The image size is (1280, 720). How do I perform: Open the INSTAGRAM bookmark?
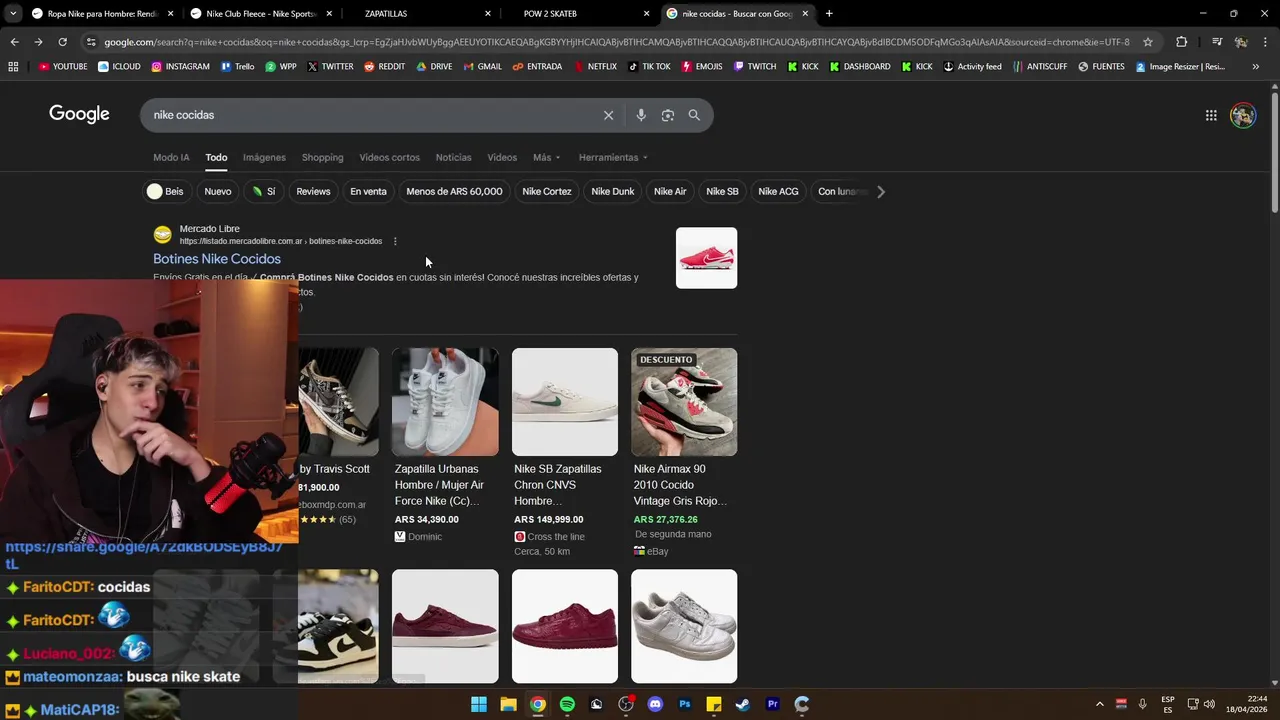click(x=180, y=67)
